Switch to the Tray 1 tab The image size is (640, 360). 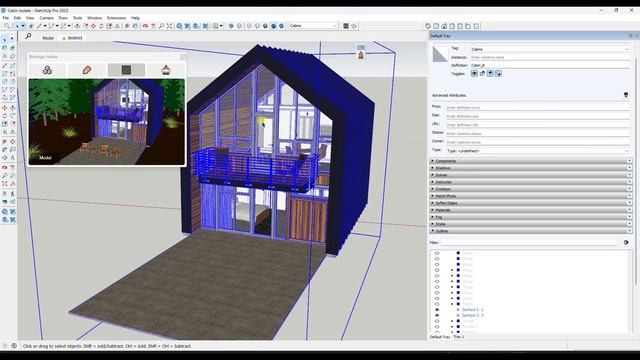[x=459, y=337]
